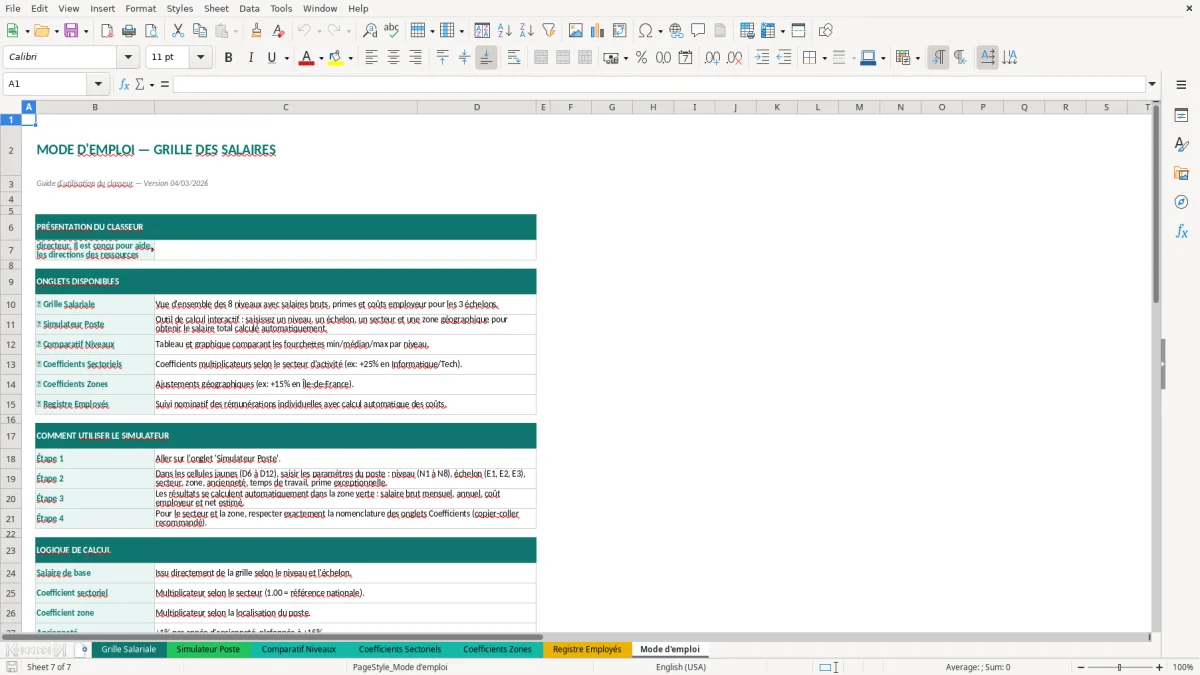Sort ascending A to Z
Screen dimensions: 1200x675
pos(505,31)
